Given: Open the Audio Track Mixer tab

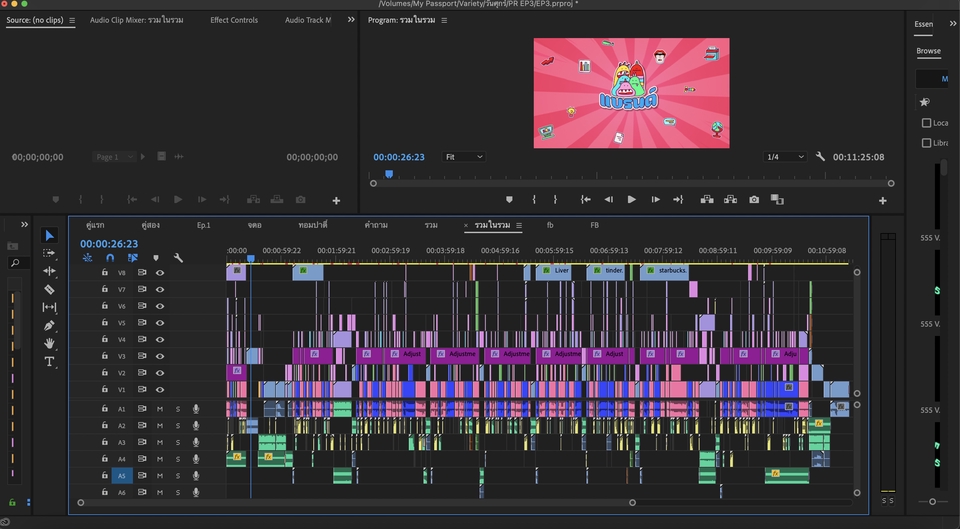Looking at the screenshot, I should 308,20.
